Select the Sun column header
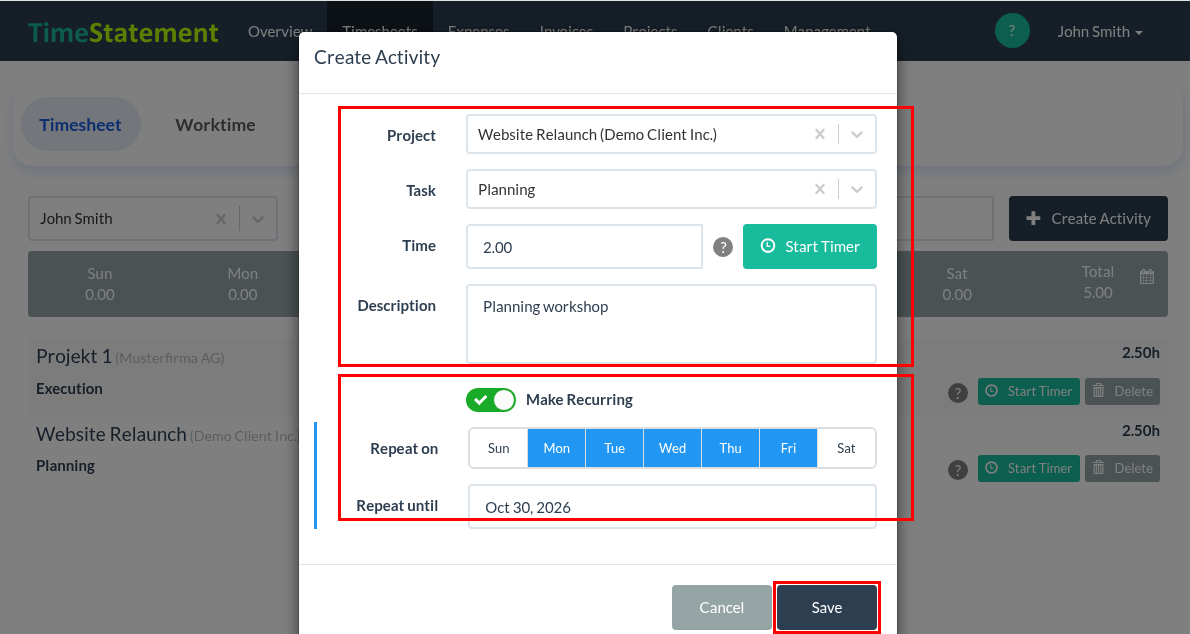Image resolution: width=1190 pixels, height=634 pixels. [99, 283]
